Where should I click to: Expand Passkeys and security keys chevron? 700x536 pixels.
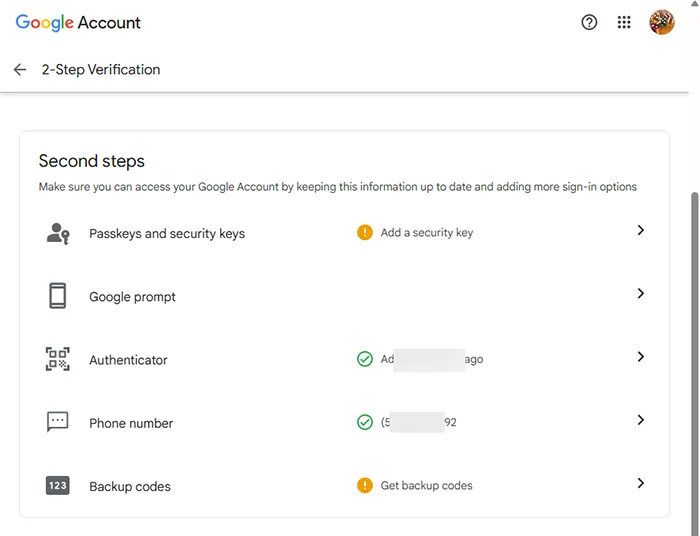(641, 230)
